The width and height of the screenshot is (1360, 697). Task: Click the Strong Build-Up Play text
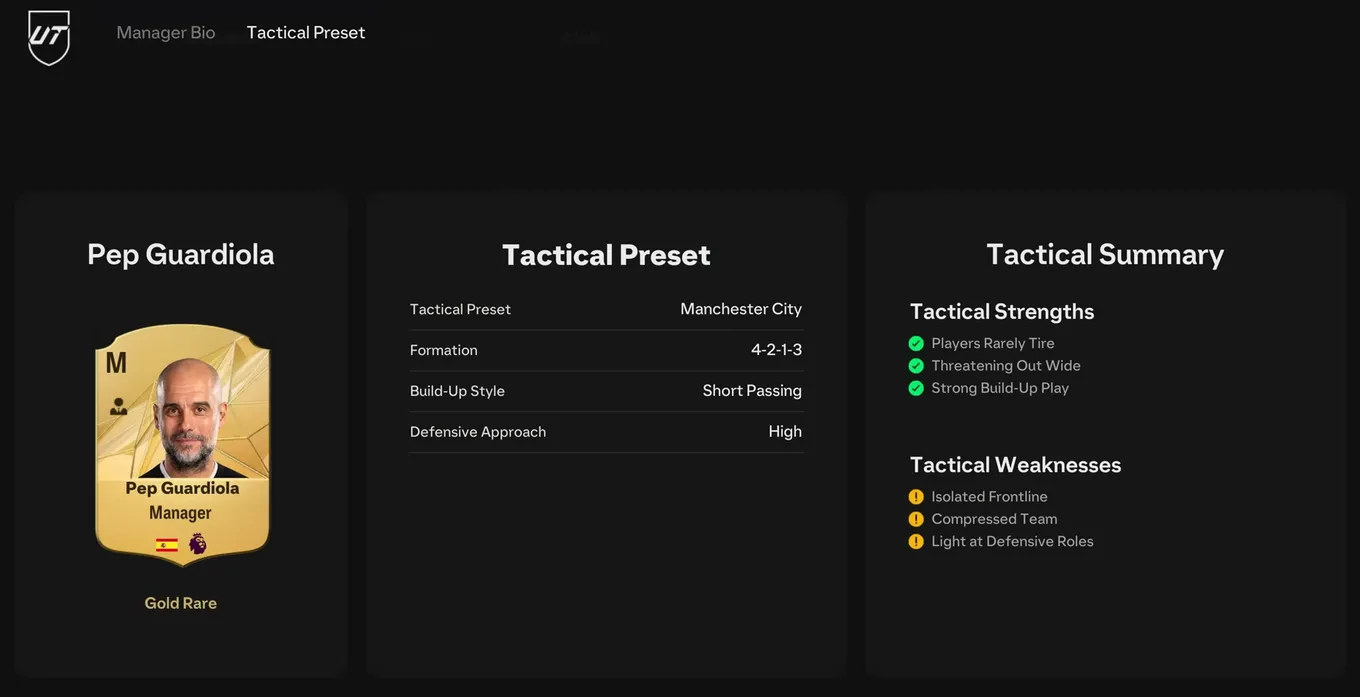click(1000, 388)
